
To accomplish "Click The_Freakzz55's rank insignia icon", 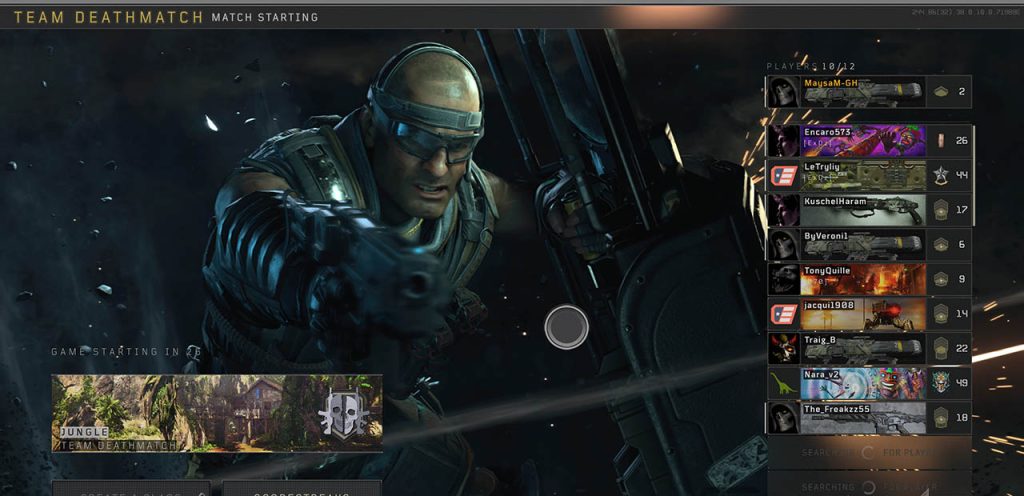I will click(x=940, y=418).
